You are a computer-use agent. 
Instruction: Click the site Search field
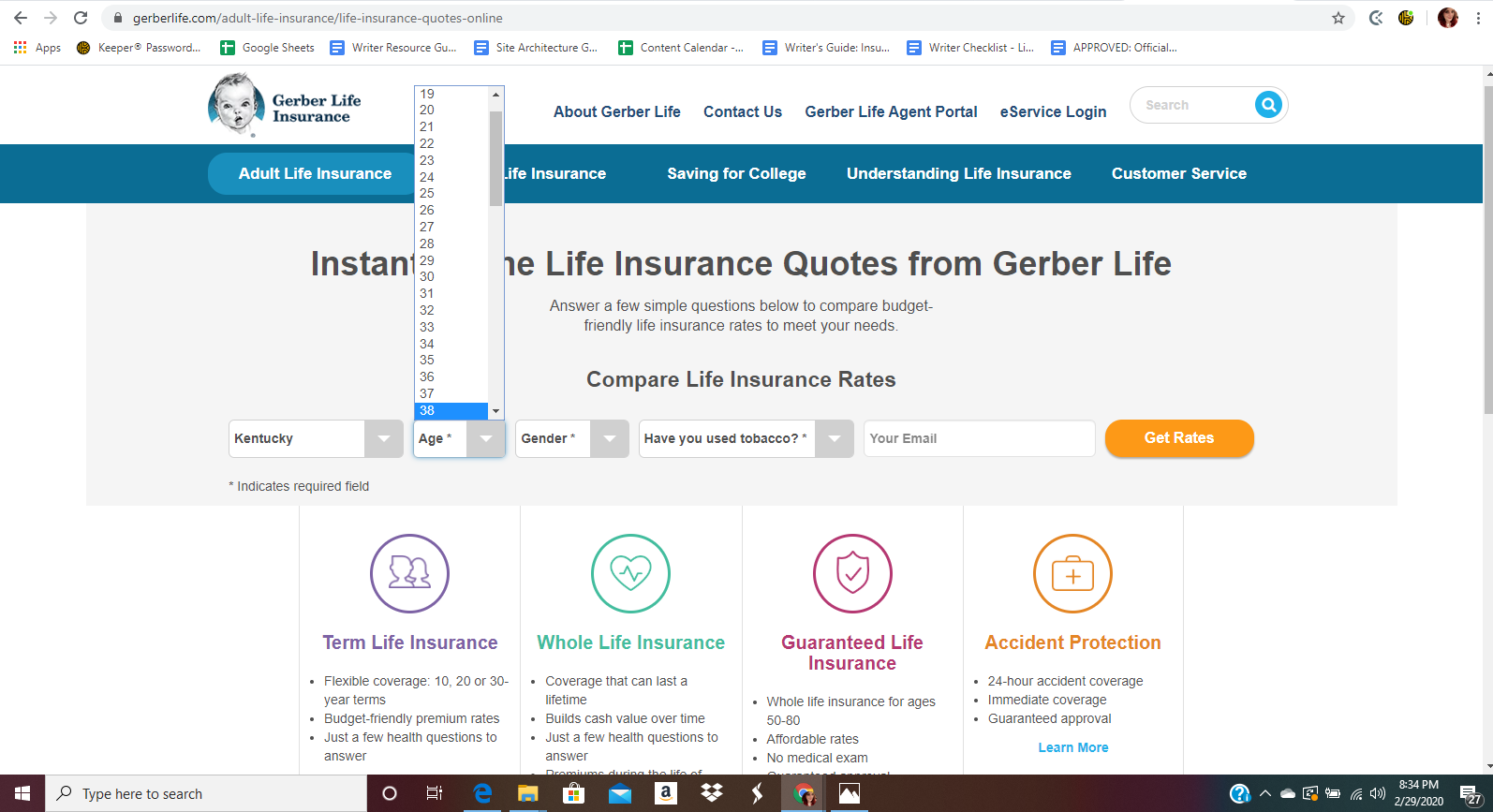click(x=1194, y=105)
